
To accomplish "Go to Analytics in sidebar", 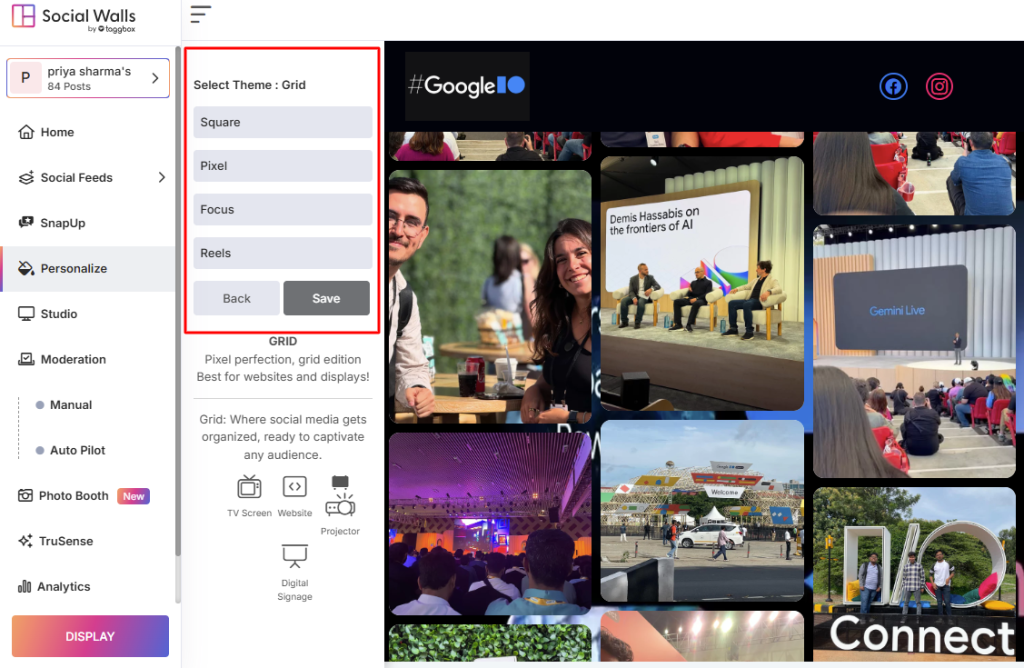I will pos(63,587).
